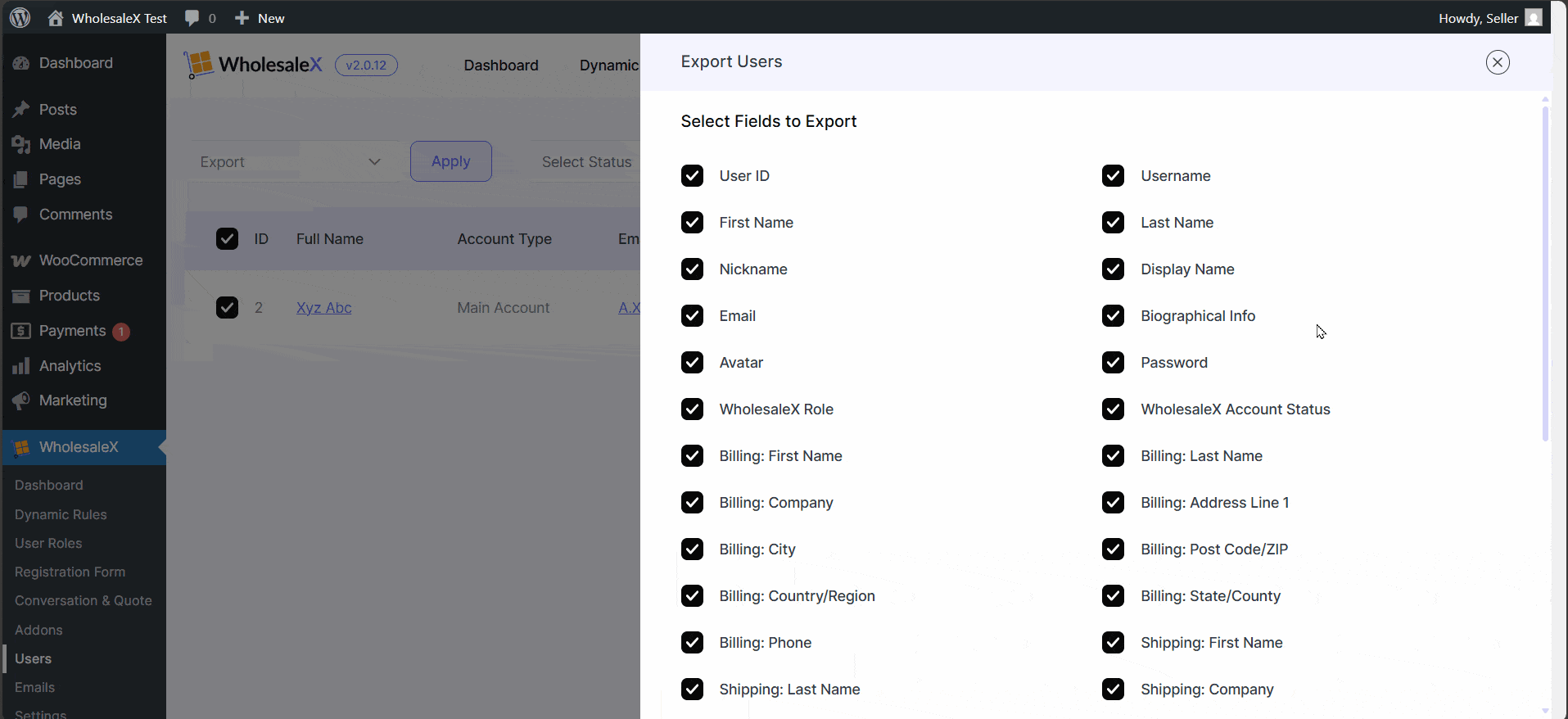
Task: Click the Payments dollar icon
Action: (21, 331)
